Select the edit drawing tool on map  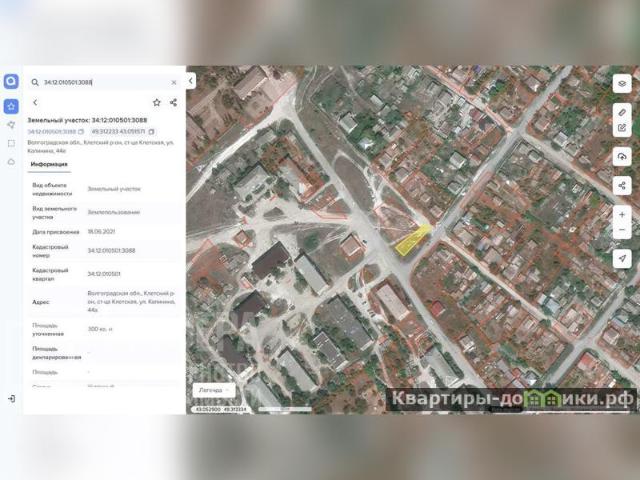(622, 128)
